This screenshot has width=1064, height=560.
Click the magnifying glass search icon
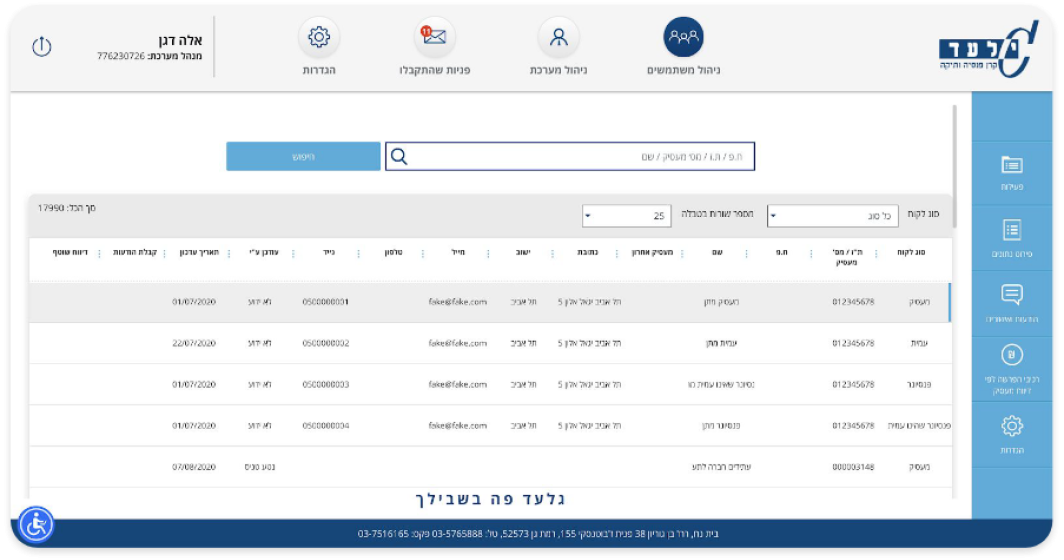399,157
